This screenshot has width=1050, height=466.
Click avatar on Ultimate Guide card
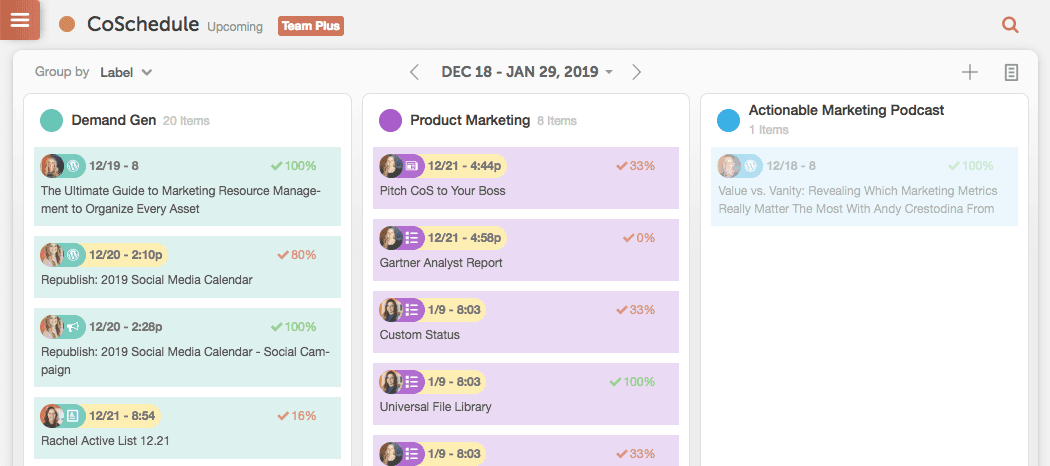(x=52, y=165)
